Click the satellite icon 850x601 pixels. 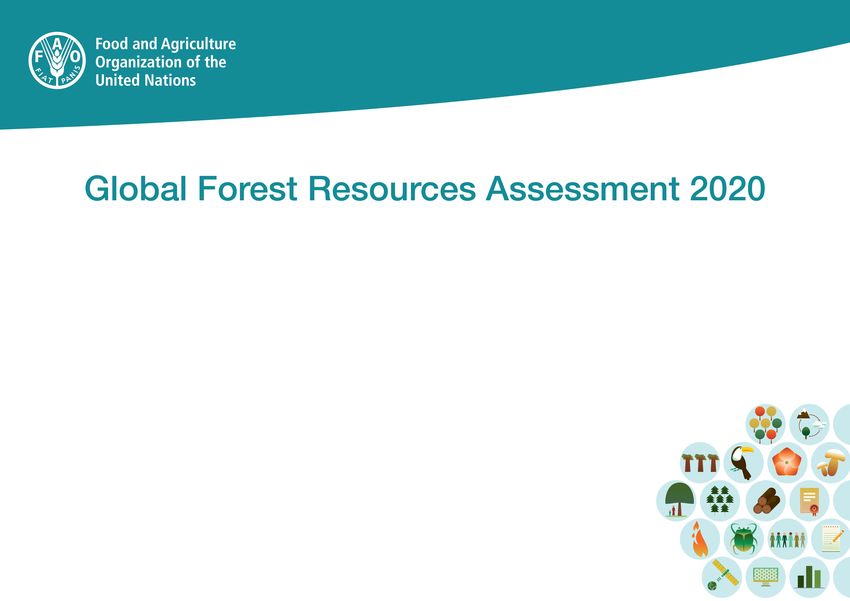click(x=722, y=577)
